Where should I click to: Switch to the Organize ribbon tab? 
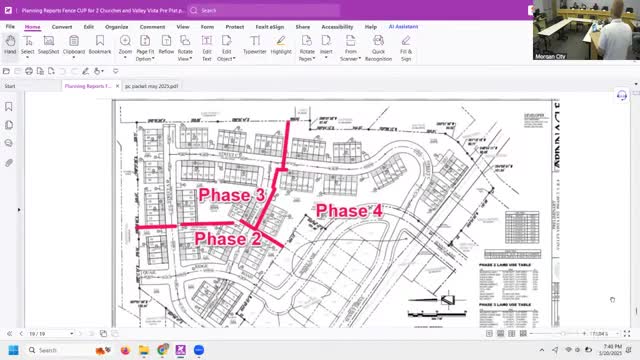[x=116, y=27]
